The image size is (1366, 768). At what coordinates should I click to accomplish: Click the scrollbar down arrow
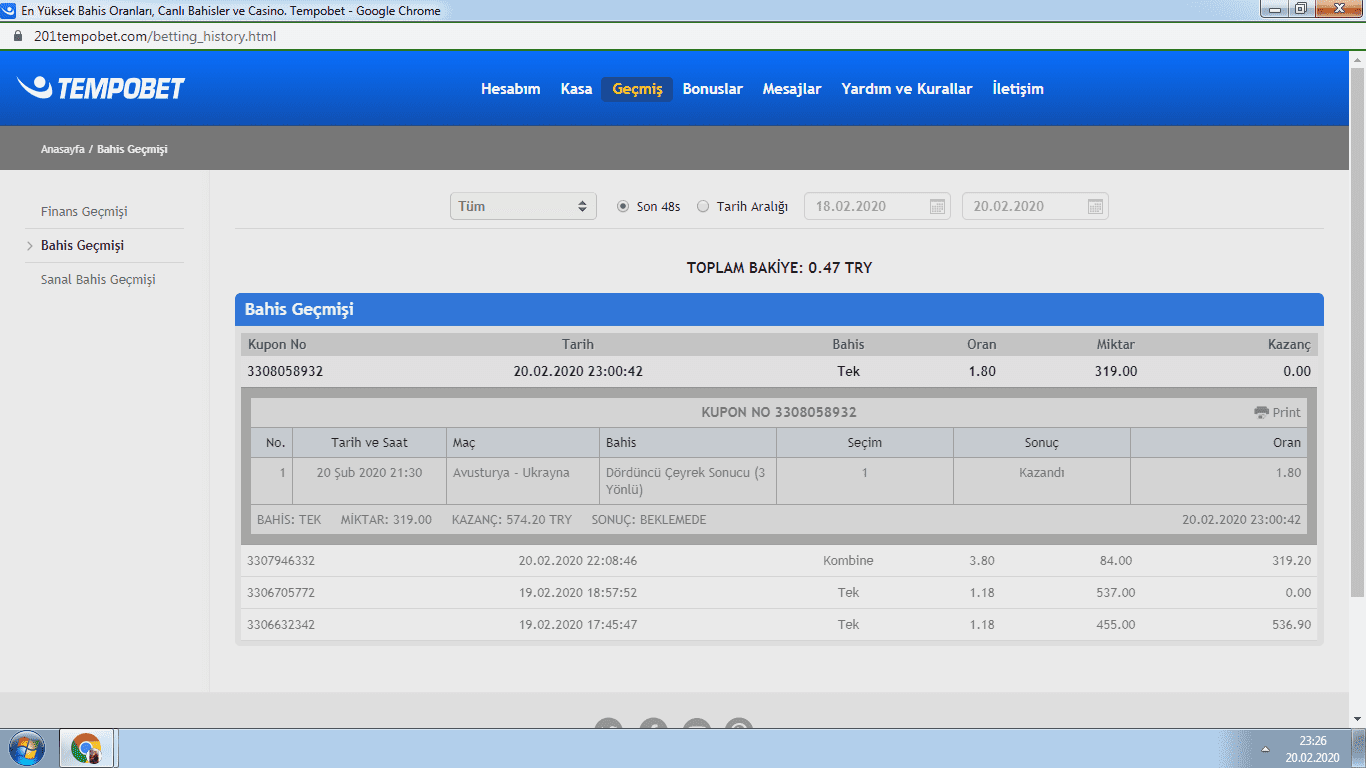[x=1357, y=719]
